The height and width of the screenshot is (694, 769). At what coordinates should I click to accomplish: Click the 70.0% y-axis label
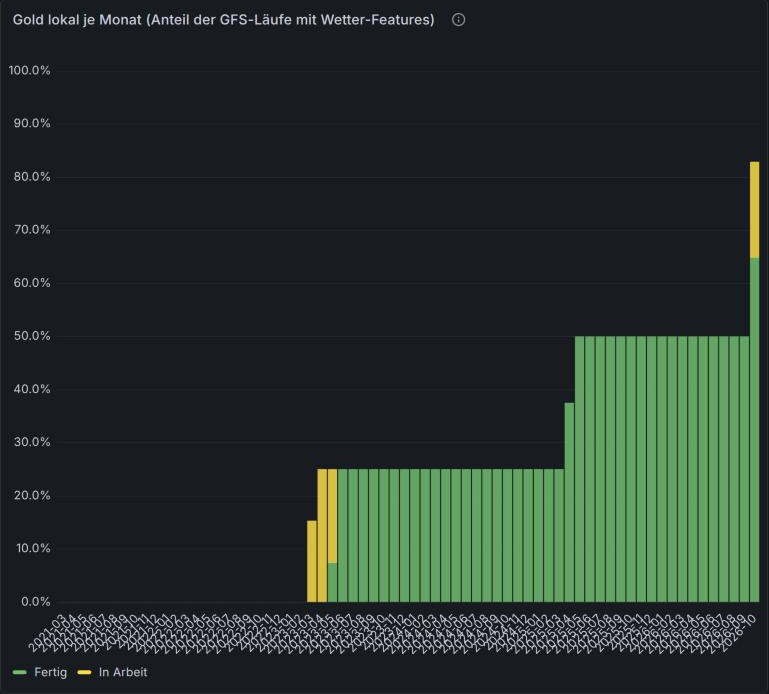tap(32, 230)
